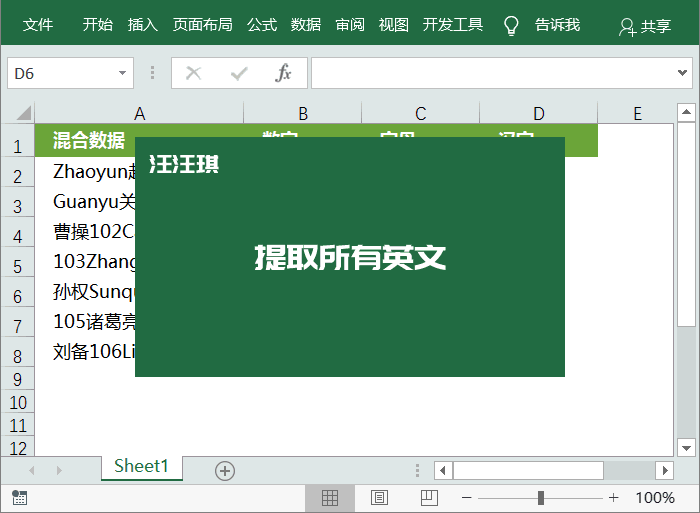700x513 pixels.
Task: Open the 开发工具 tab
Action: [453, 25]
